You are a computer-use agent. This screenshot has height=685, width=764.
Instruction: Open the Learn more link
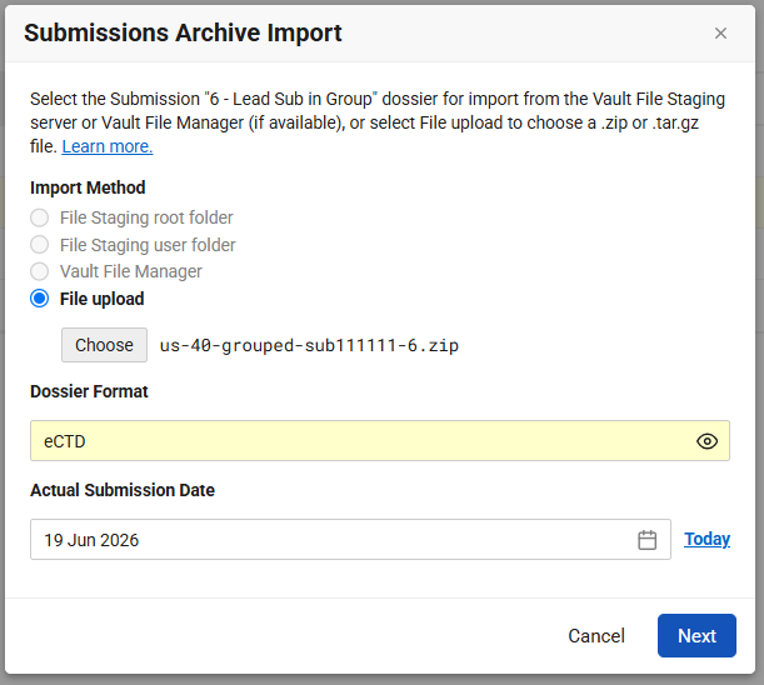tap(107, 146)
